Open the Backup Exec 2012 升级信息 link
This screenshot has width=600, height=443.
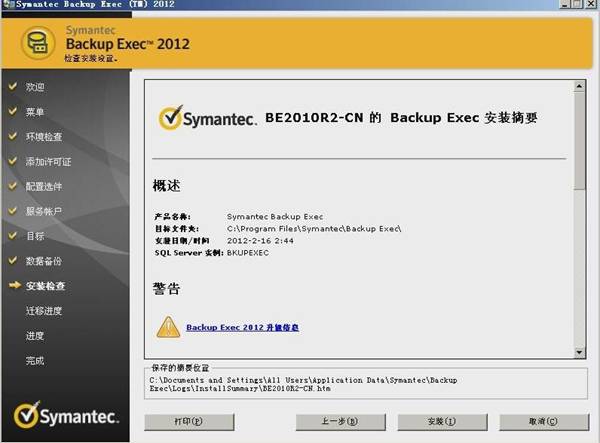(x=242, y=327)
